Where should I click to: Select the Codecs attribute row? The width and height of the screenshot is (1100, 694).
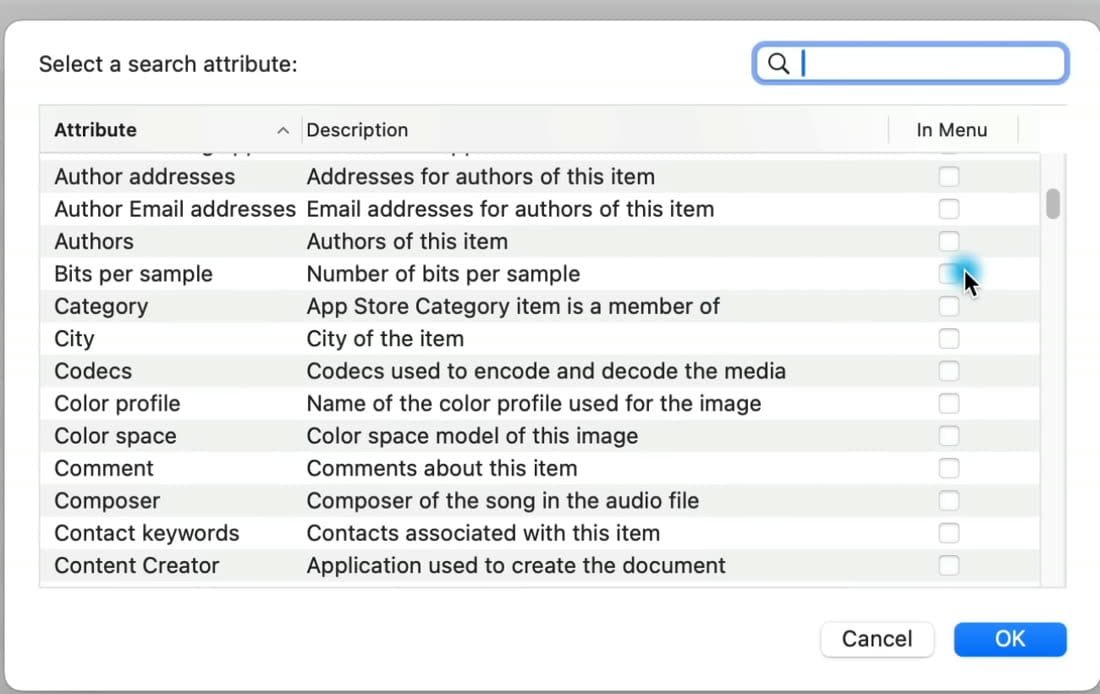coord(540,371)
